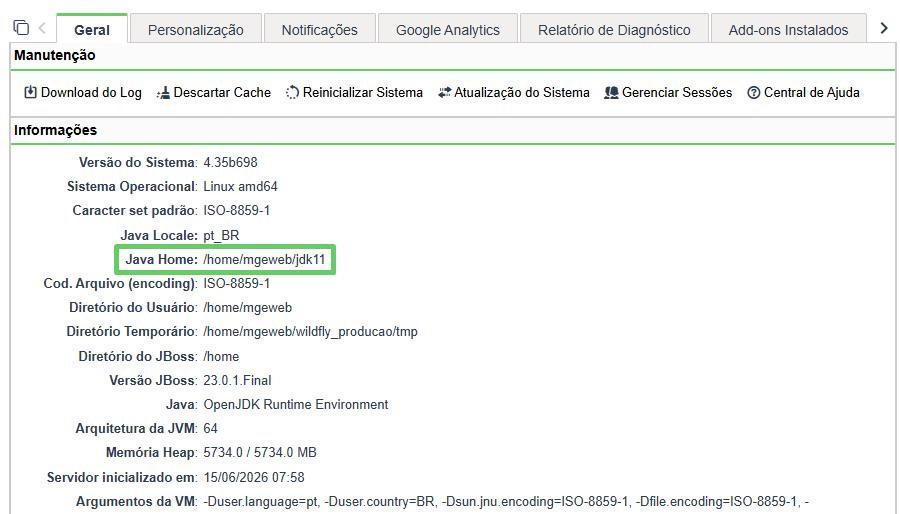900x514 pixels.
Task: Click the Manutenção section header
Action: pyautogui.click(x=55, y=55)
